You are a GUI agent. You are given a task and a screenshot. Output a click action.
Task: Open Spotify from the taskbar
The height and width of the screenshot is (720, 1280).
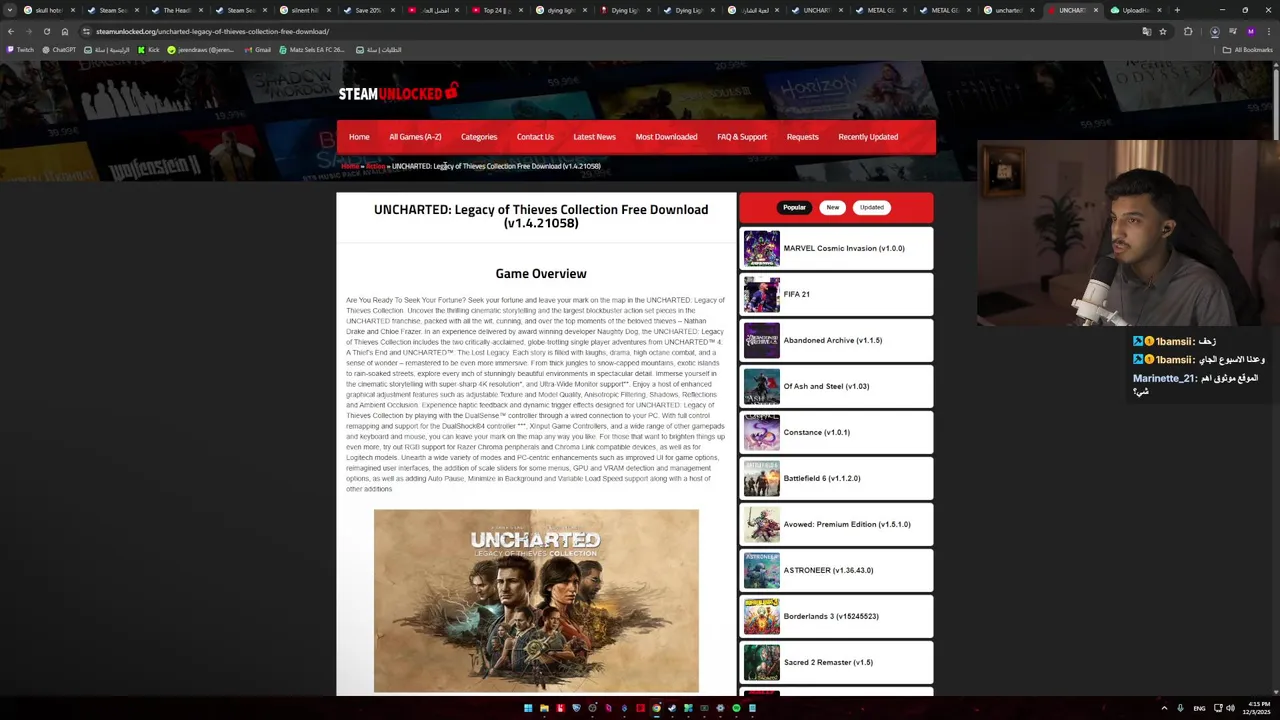pyautogui.click(x=736, y=708)
